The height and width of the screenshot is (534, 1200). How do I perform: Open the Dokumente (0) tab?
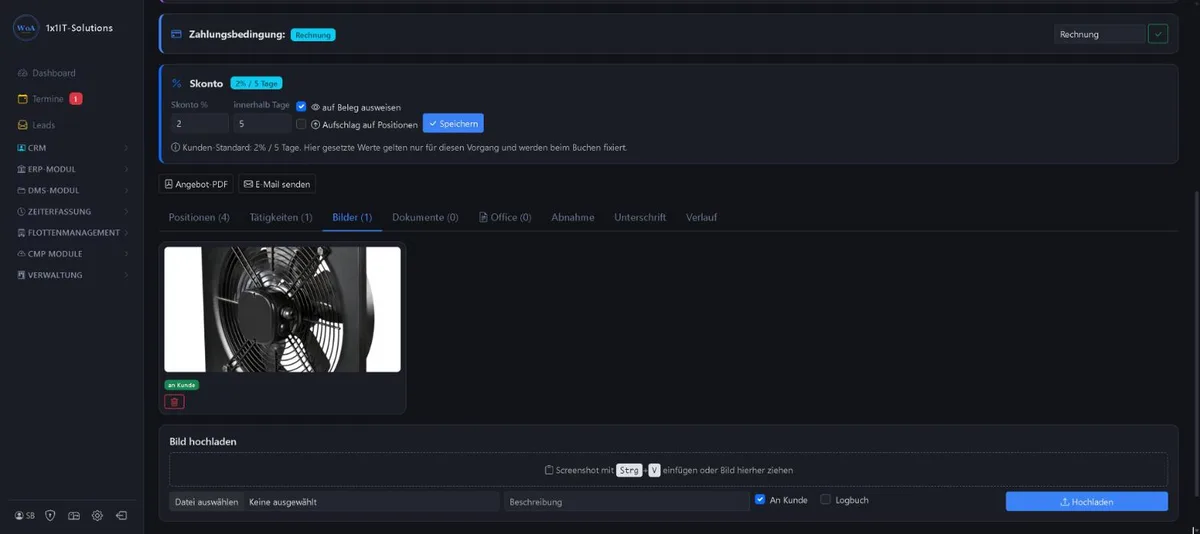pos(425,217)
